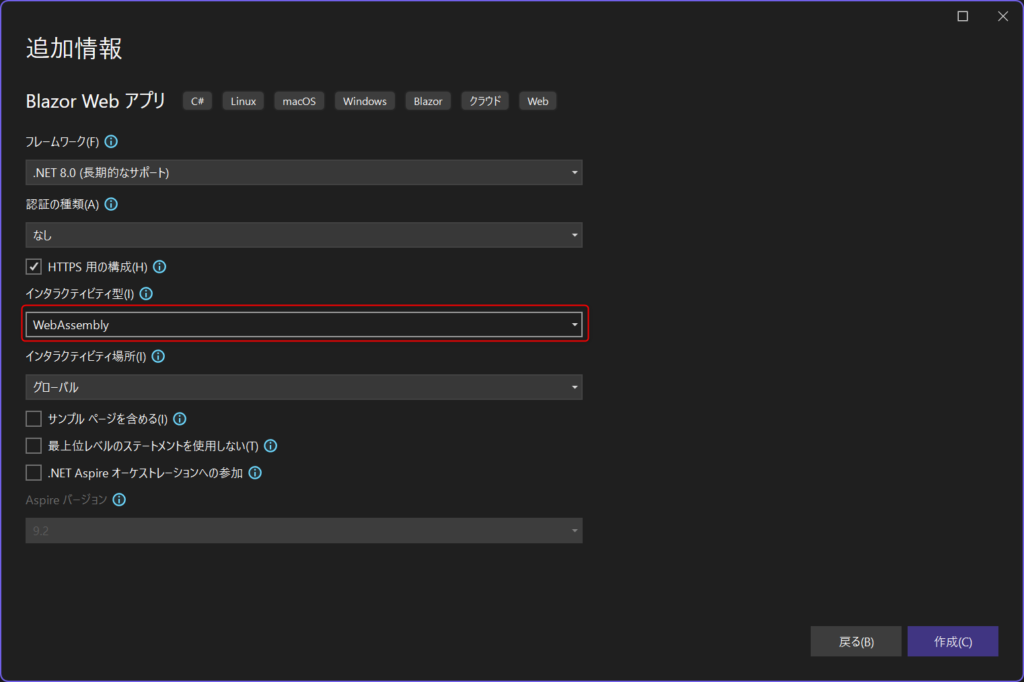1024x682 pixels.
Task: Click info icon beside Aspire バージョン label
Action: [119, 500]
